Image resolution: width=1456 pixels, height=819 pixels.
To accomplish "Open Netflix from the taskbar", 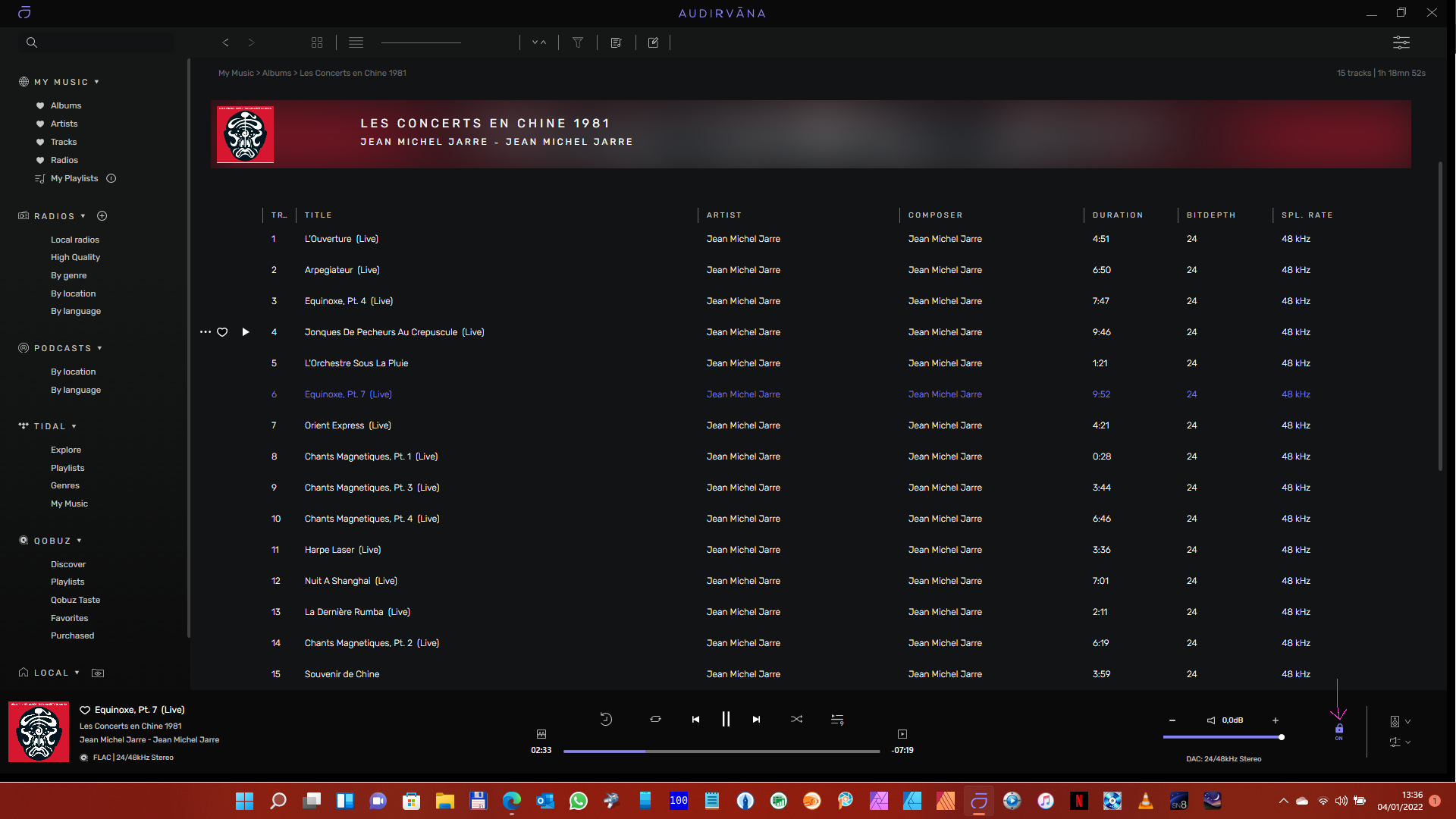I will (x=1078, y=801).
